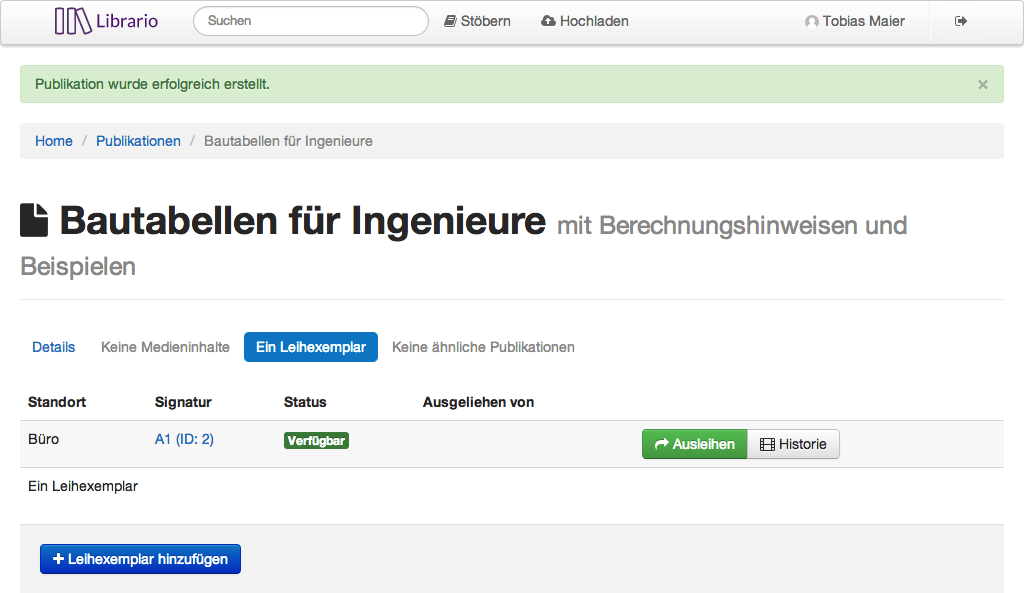This screenshot has height=593, width=1024.
Task: Click inside the Suchen search field
Action: tap(310, 20)
